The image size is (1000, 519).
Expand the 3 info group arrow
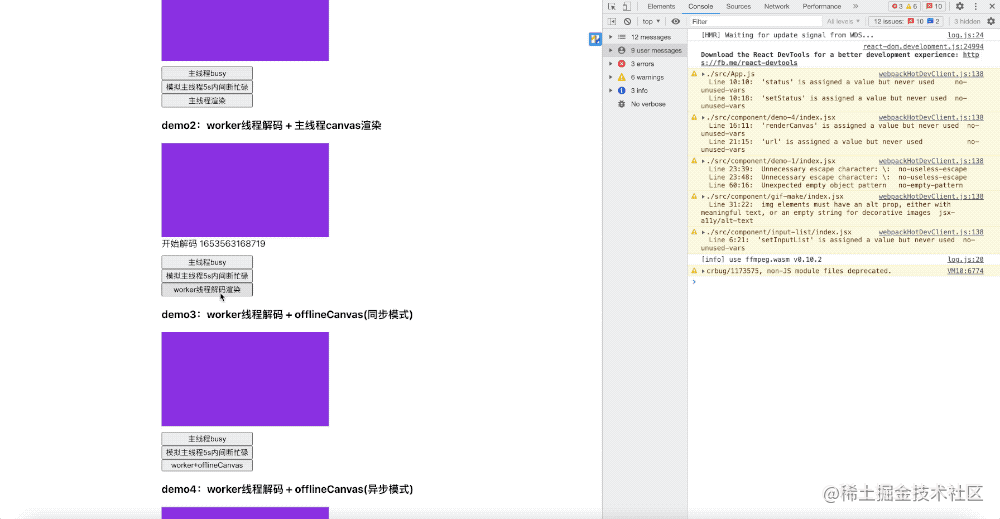click(610, 91)
